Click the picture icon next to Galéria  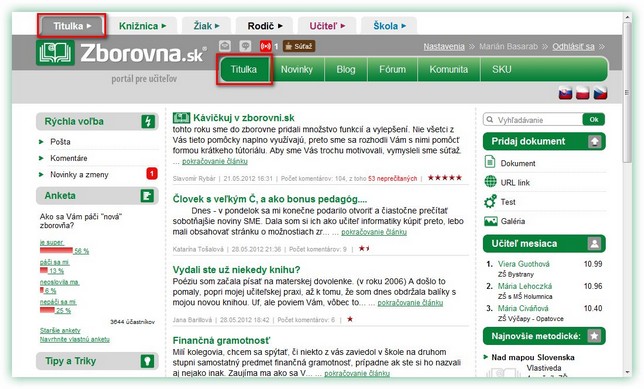pyautogui.click(x=490, y=221)
